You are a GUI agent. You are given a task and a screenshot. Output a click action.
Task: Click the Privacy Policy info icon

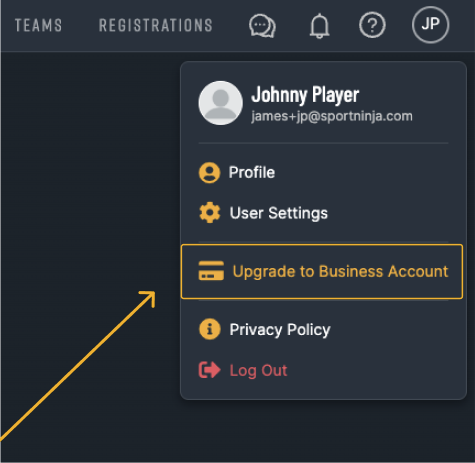tap(210, 329)
